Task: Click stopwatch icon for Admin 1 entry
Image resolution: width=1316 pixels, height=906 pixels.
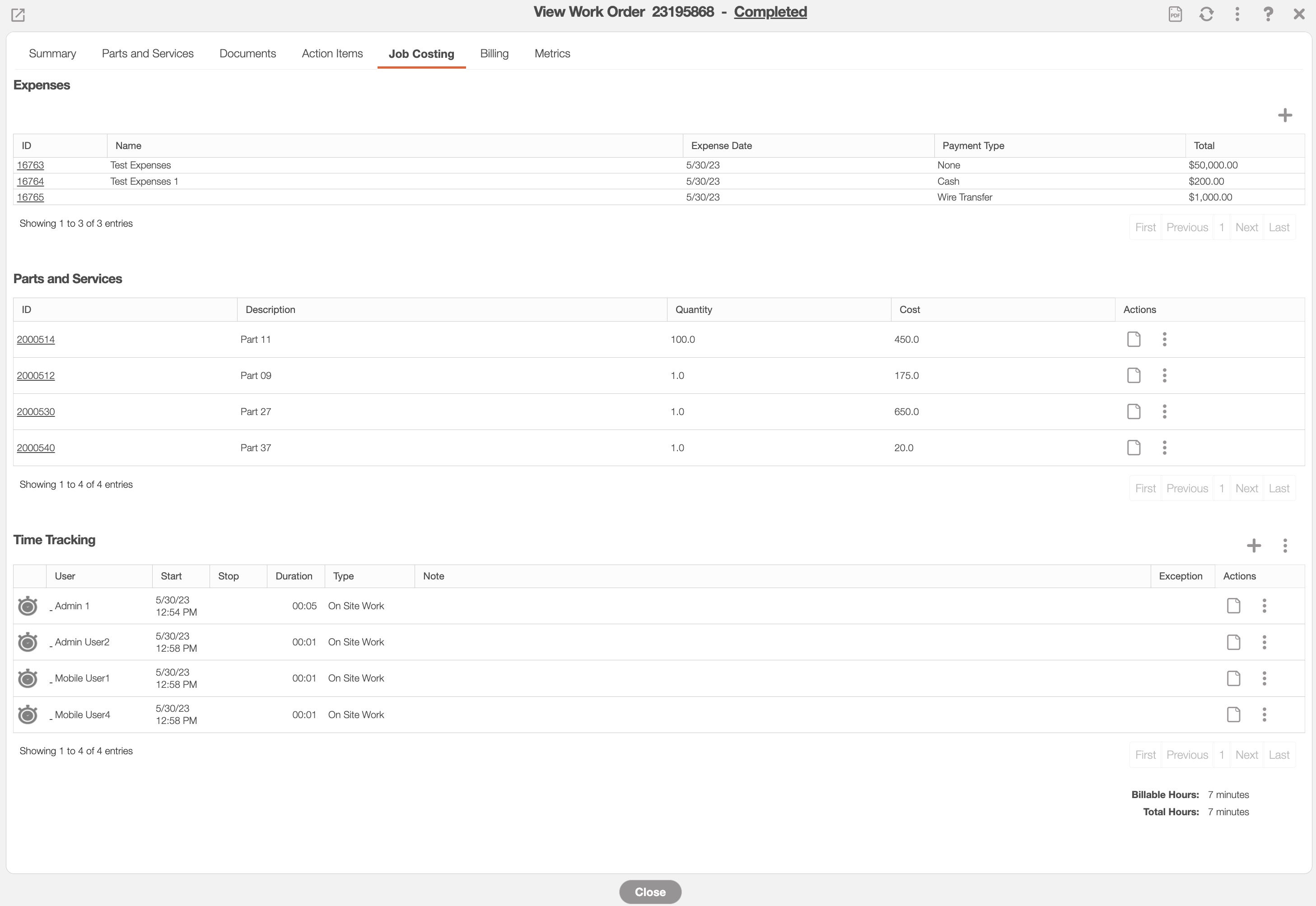Action: (28, 606)
